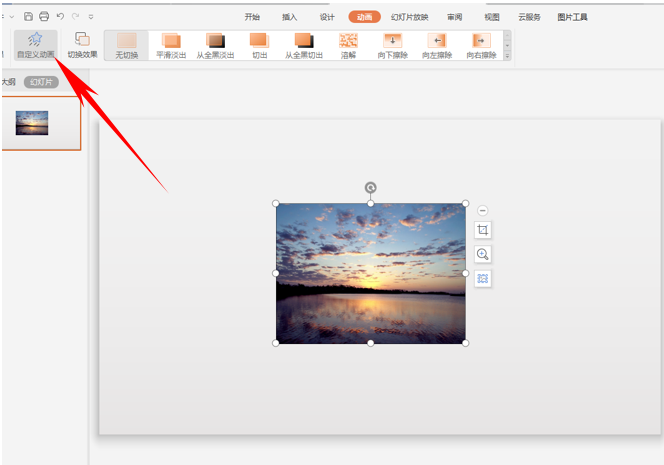Open the Switch Effects (切换效果) button

coord(82,45)
